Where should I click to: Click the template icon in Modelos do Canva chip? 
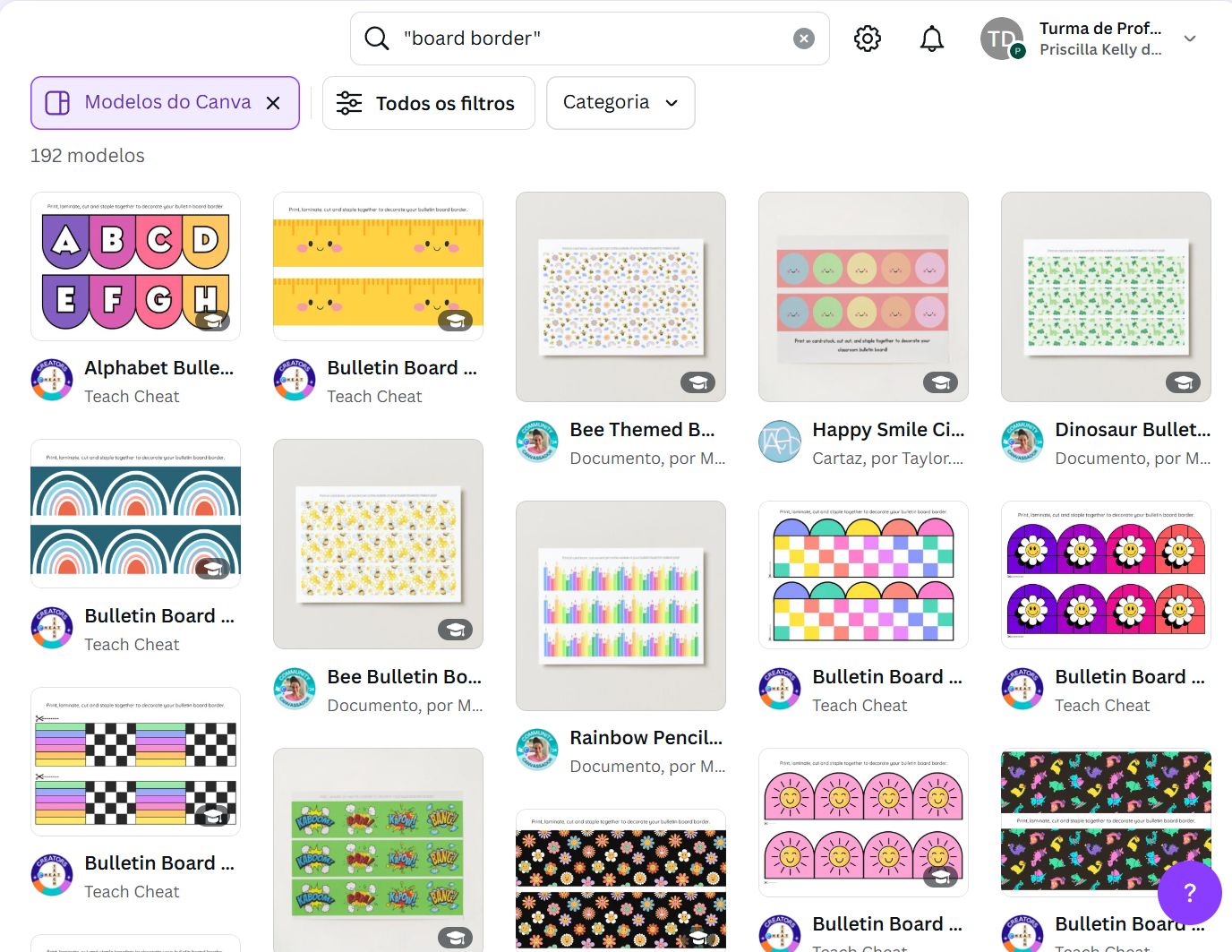point(57,103)
